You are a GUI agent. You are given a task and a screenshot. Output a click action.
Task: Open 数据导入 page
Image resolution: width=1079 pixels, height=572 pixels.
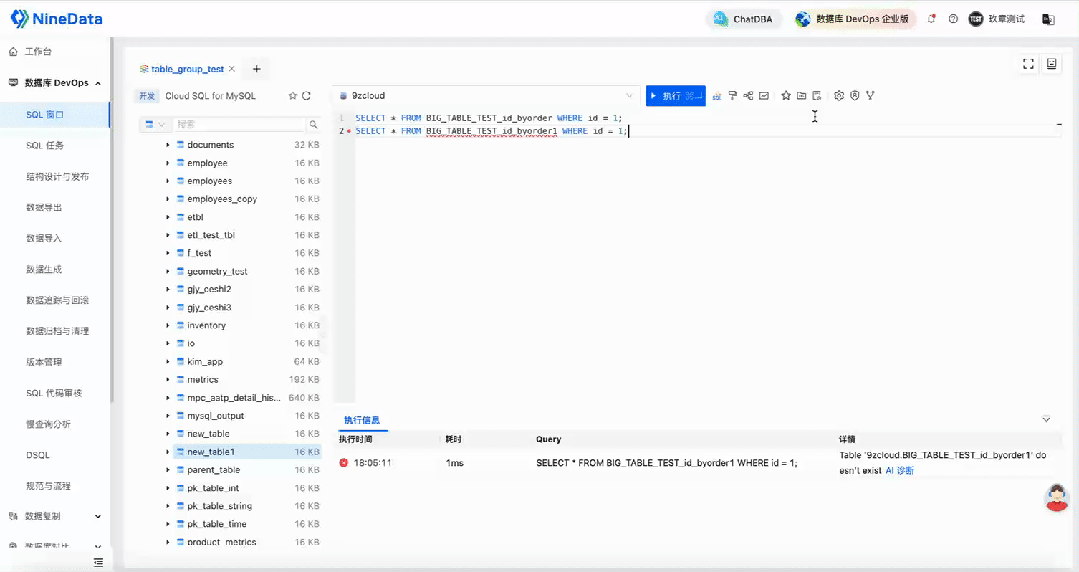(x=44, y=238)
